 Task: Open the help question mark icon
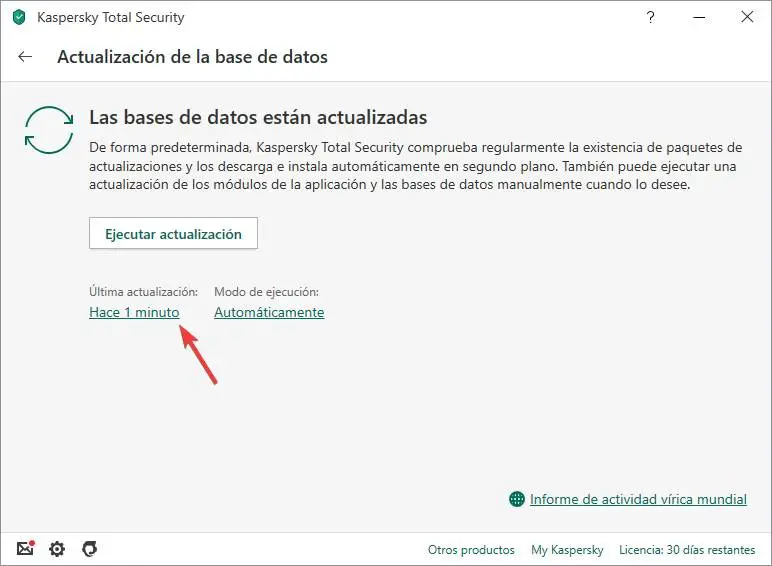(650, 17)
